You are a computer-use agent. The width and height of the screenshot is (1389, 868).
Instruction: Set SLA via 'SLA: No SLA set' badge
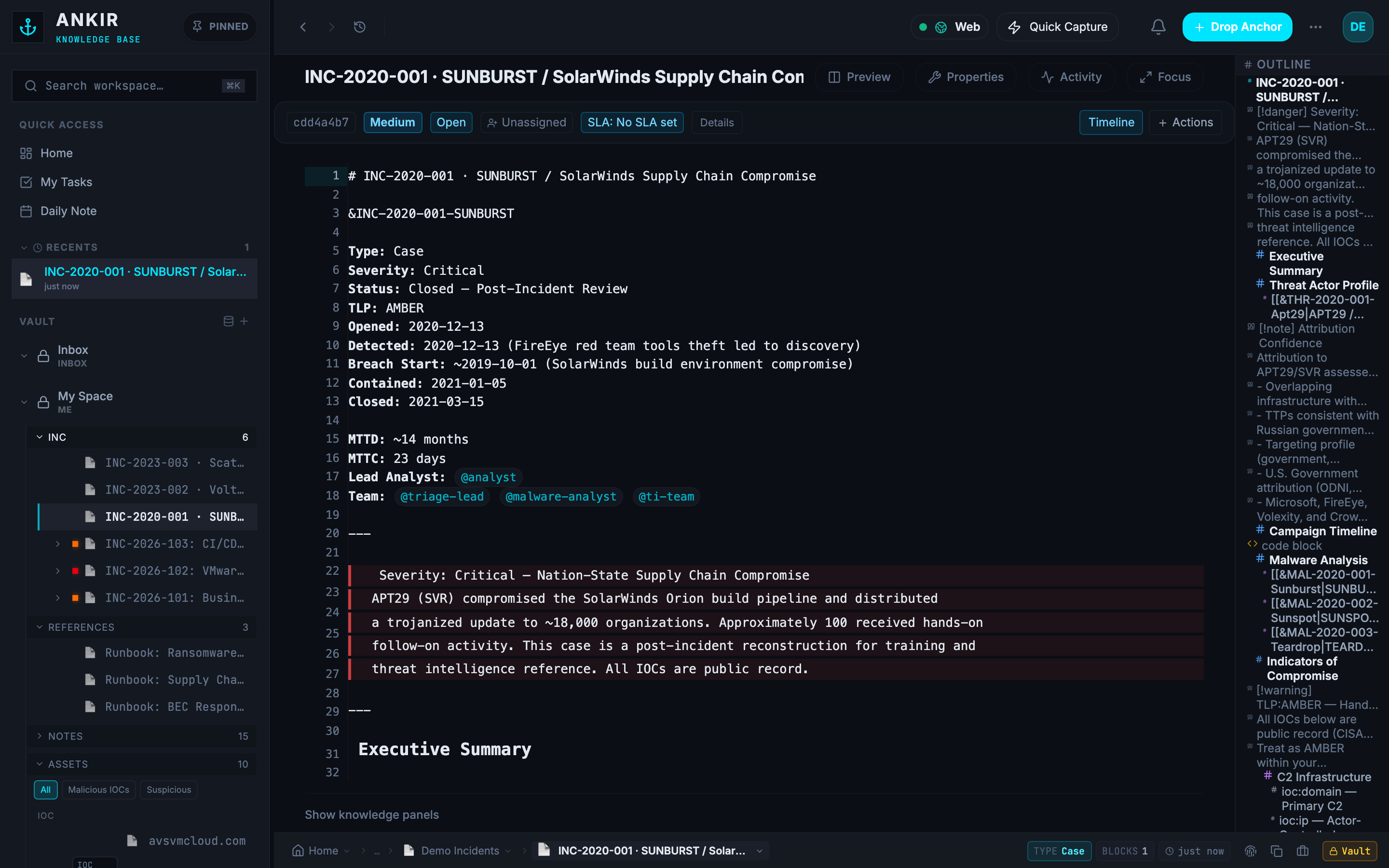[632, 122]
